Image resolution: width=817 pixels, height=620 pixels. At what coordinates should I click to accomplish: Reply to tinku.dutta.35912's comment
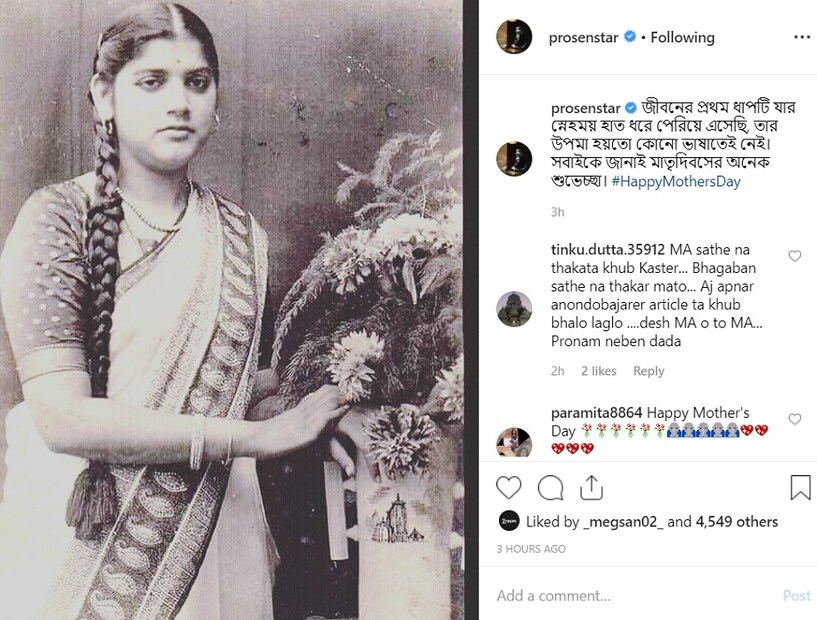(649, 371)
